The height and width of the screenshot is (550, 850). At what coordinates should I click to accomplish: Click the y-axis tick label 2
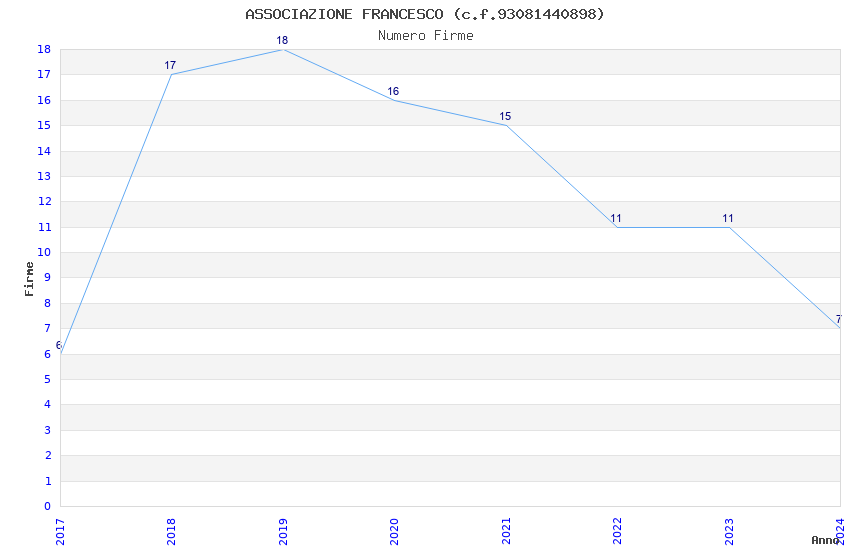(48, 455)
